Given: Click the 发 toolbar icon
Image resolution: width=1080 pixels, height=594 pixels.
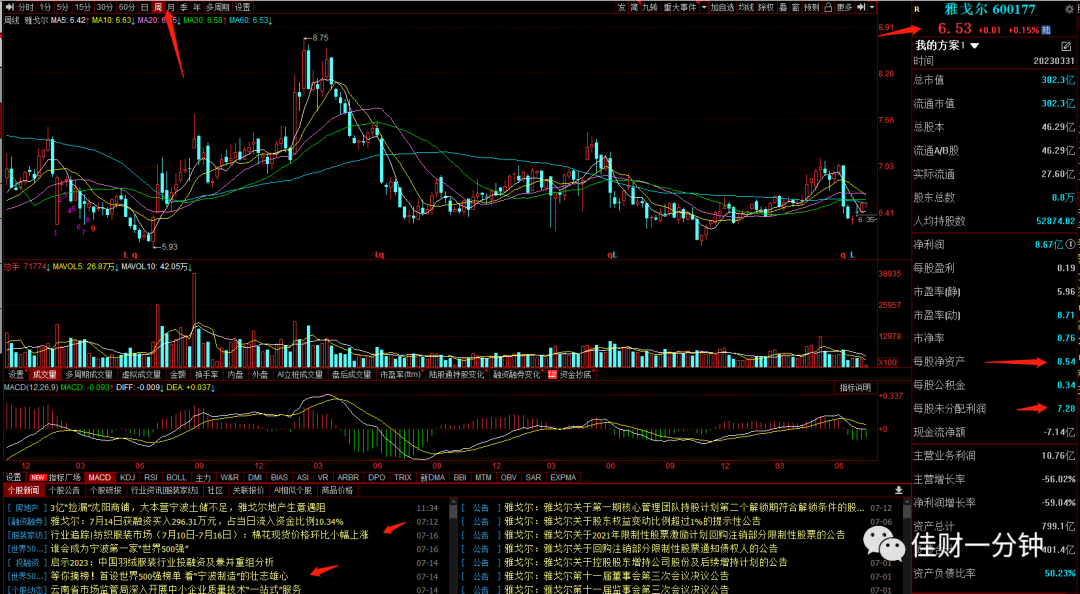Looking at the screenshot, I should tap(622, 7).
